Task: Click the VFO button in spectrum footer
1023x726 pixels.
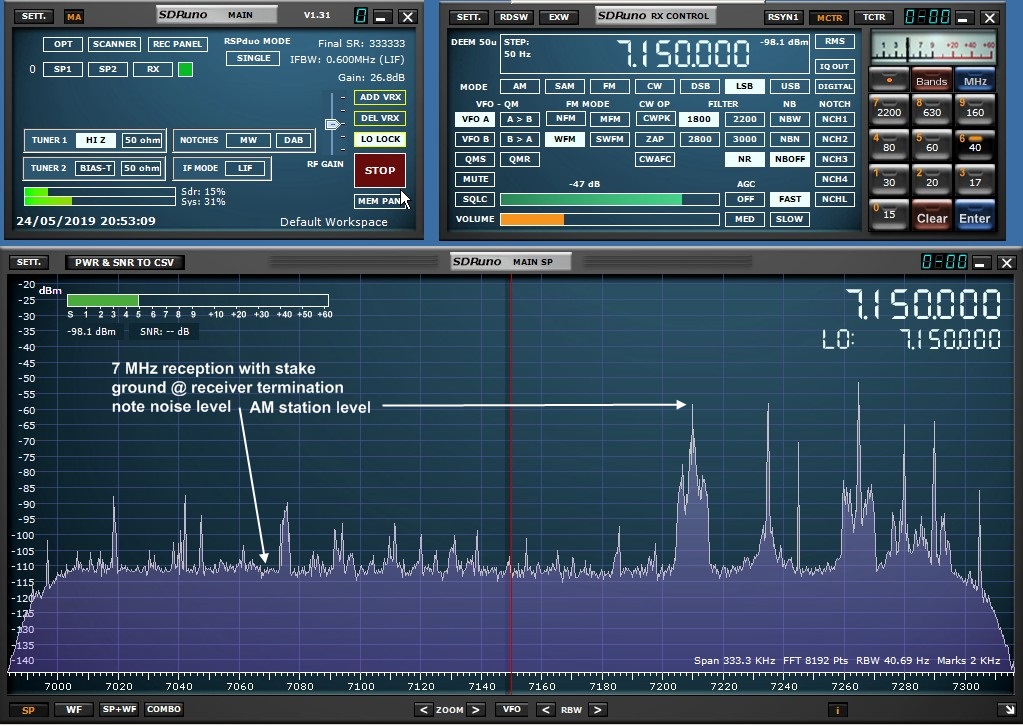Action: click(512, 710)
